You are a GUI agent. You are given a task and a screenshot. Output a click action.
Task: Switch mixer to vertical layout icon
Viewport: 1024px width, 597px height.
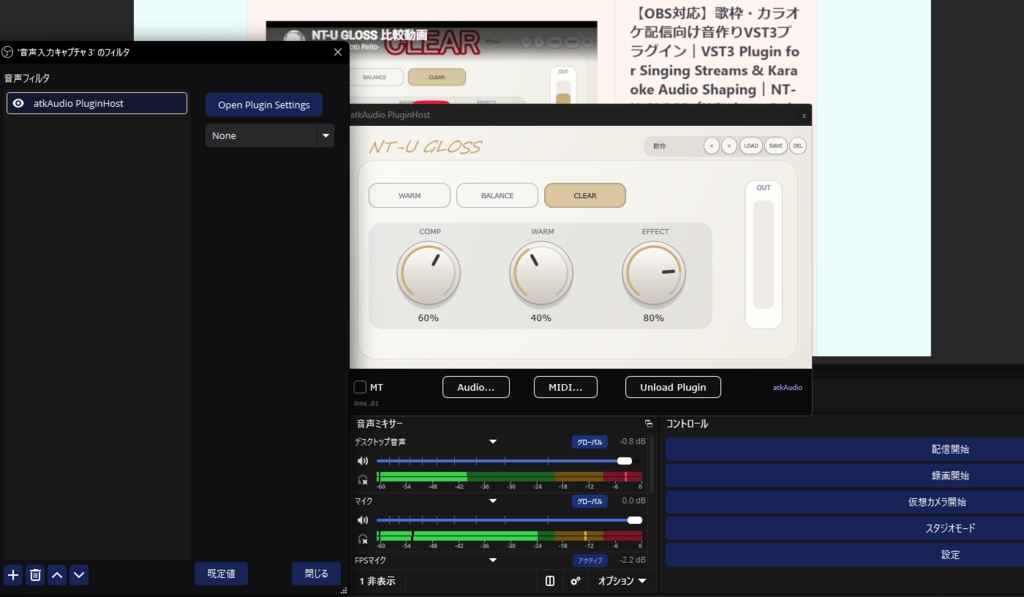[550, 581]
